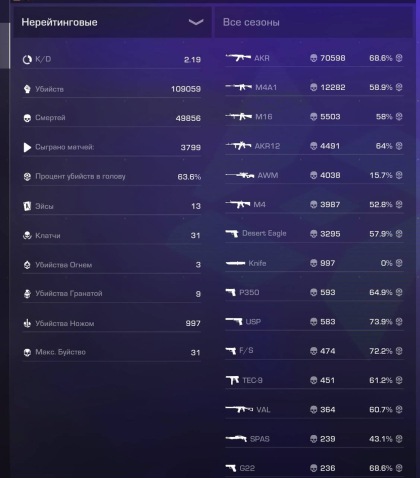Click the SPAS shotgun icon
Viewport: 420px width, 478px height.
coord(236,439)
